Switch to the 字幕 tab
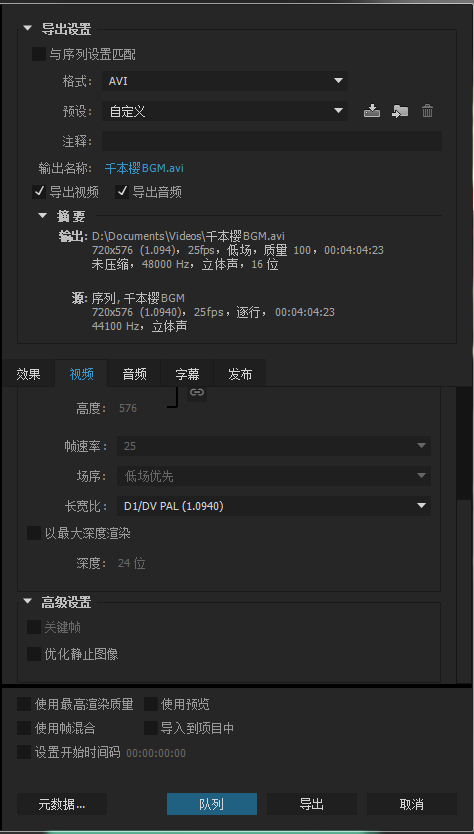Viewport: 474px width, 834px height. [187, 374]
